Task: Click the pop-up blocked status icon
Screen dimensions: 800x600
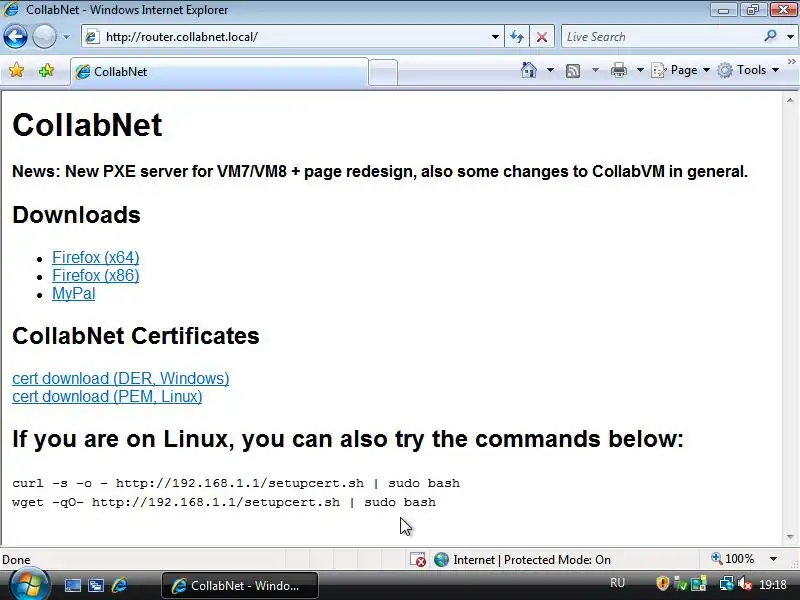Action: pyautogui.click(x=418, y=560)
